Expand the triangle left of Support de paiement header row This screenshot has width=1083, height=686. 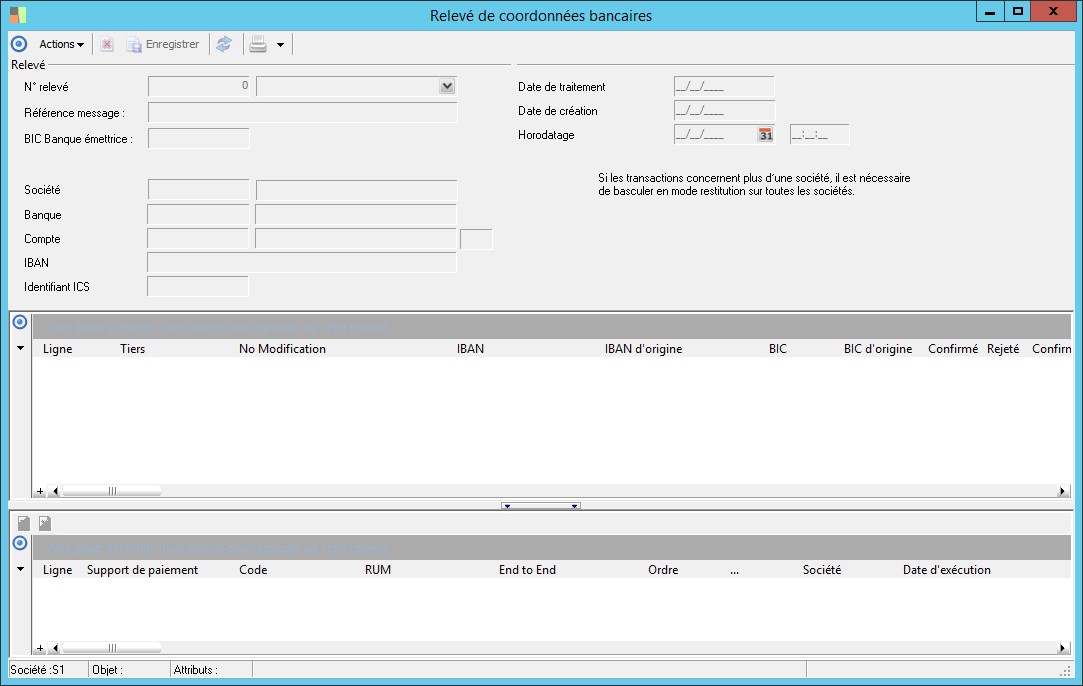point(20,570)
